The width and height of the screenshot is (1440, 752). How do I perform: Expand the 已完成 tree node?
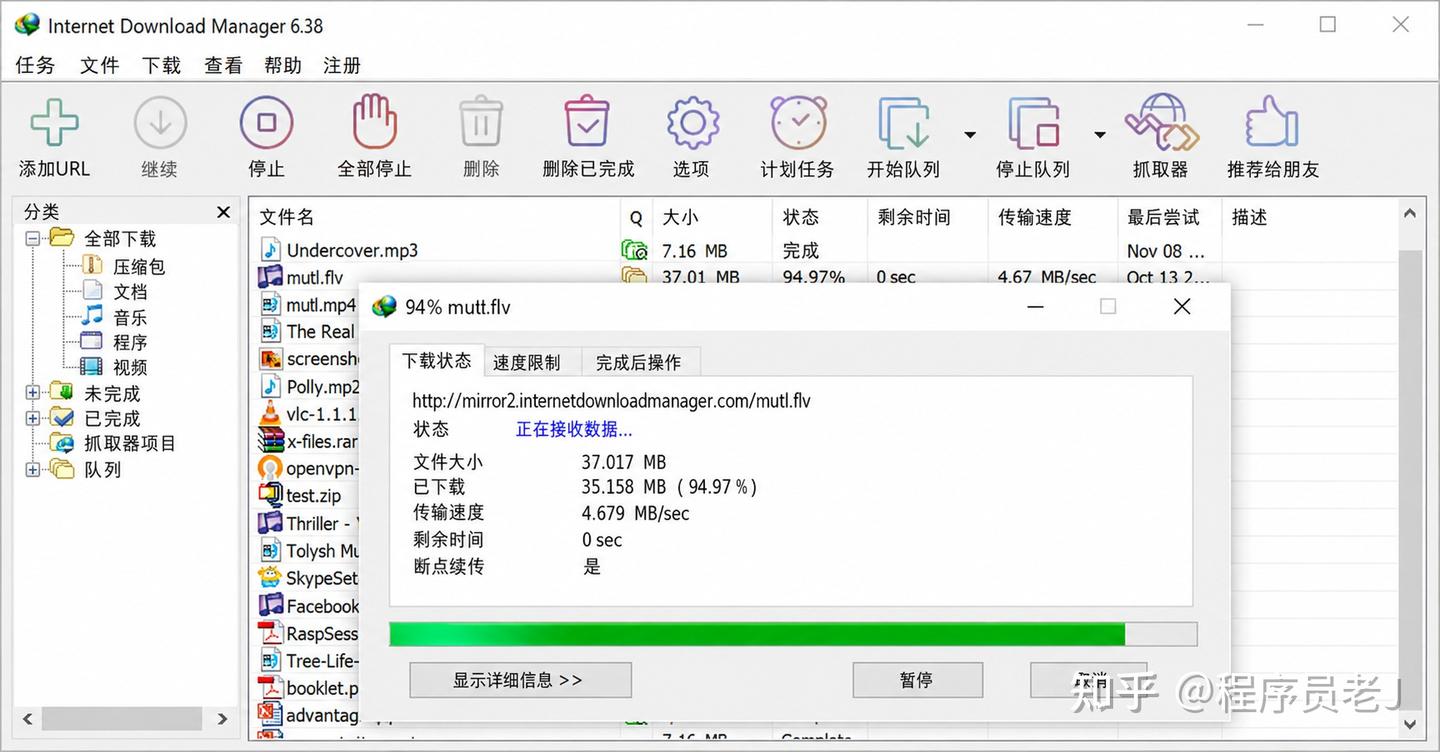coord(33,418)
